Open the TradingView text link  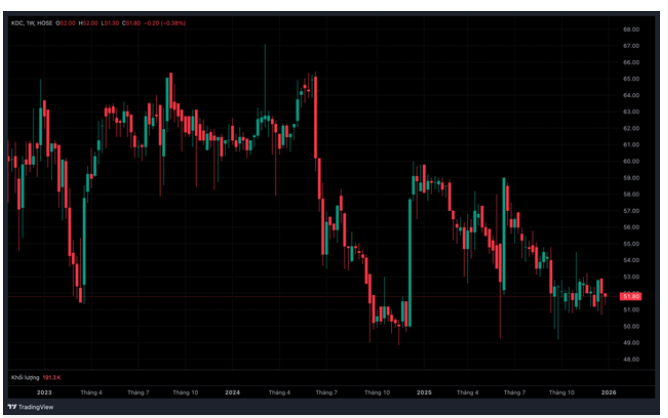[36, 407]
